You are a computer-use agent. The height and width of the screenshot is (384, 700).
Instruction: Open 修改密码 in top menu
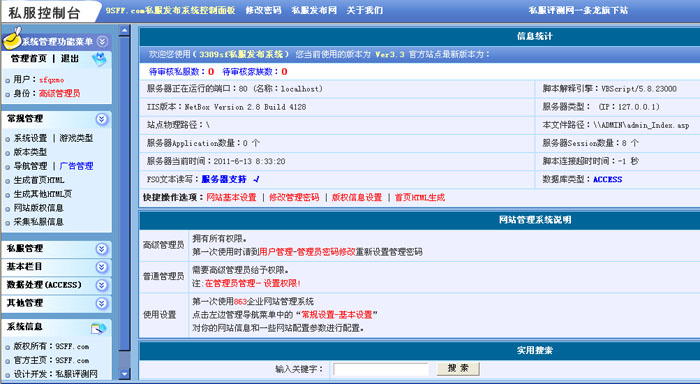click(x=263, y=10)
